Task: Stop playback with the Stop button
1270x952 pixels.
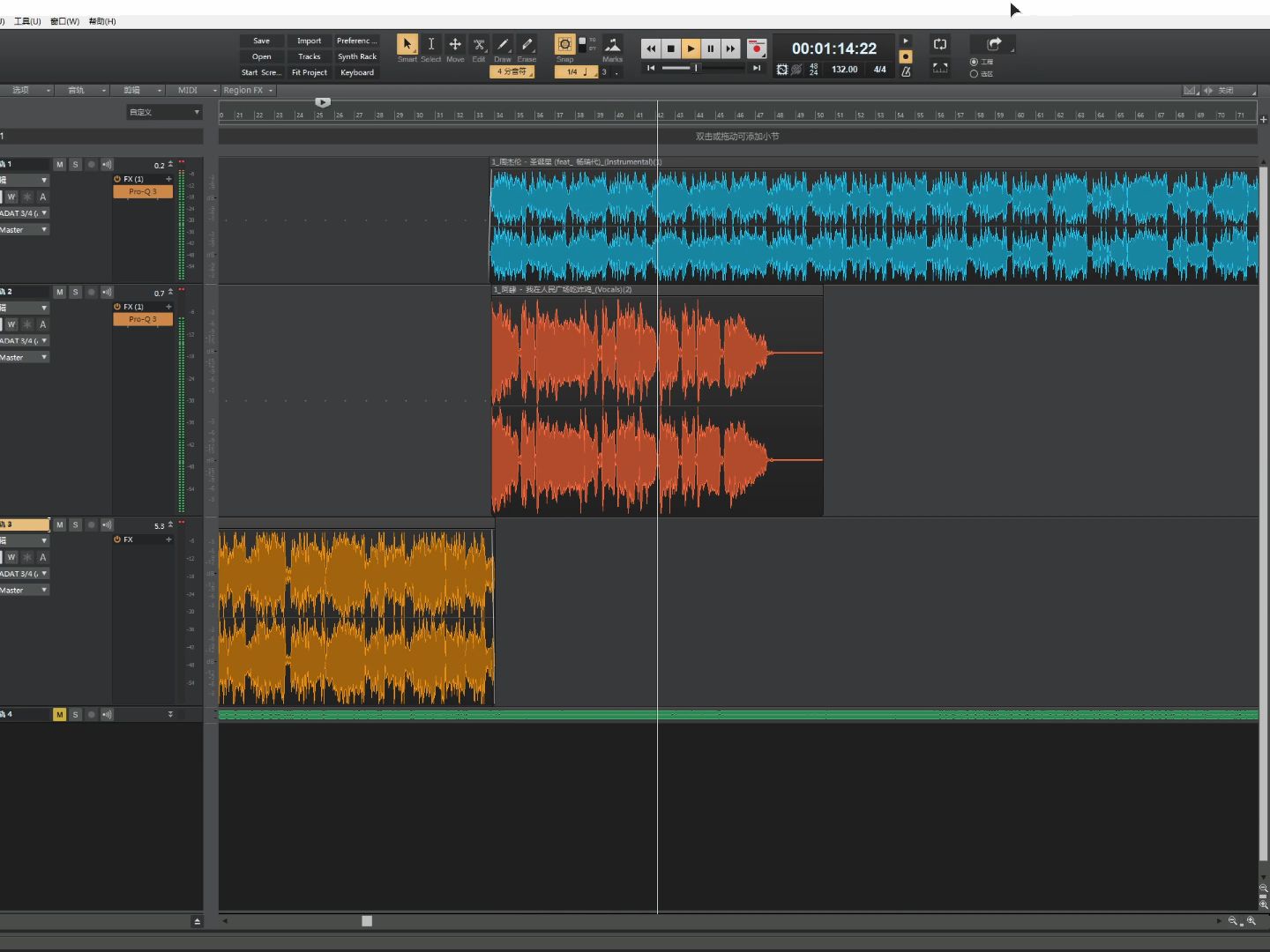Action: coord(671,48)
